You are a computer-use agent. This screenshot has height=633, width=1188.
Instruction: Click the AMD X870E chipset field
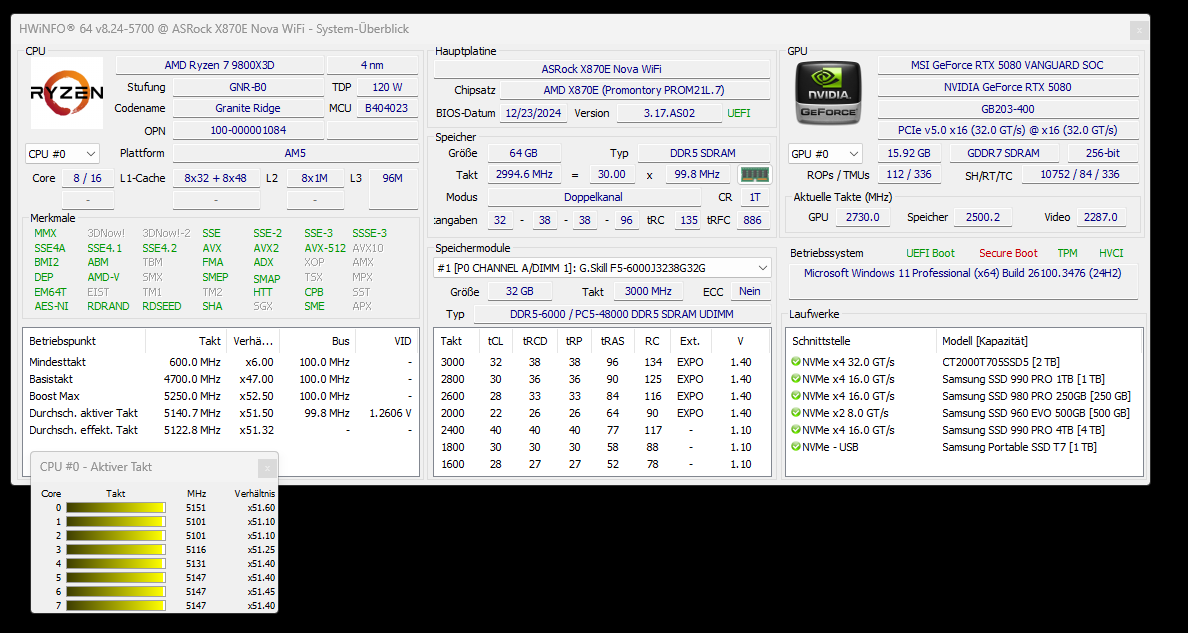point(633,90)
